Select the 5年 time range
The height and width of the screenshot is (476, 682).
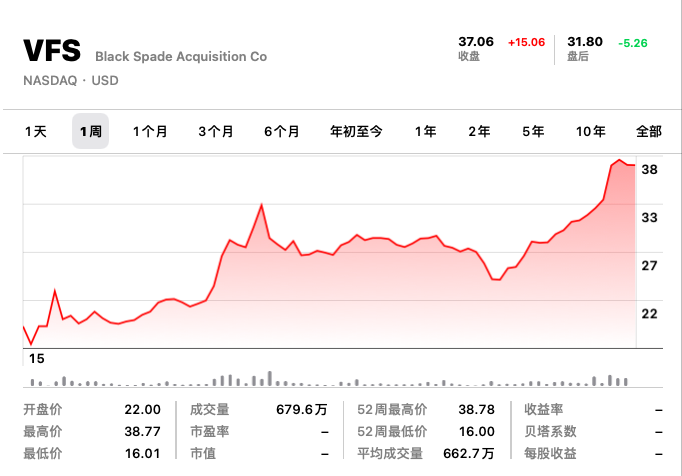point(533,131)
